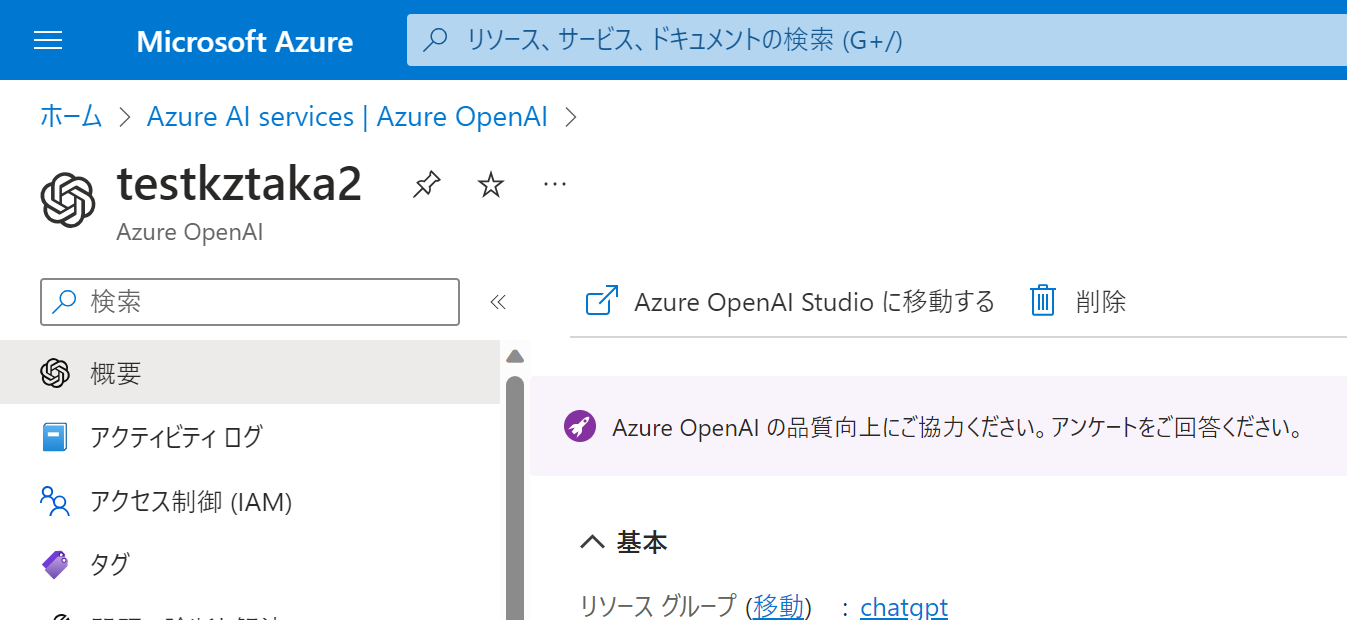
Task: Pin testkztaka2 resource to dashboard
Action: [427, 184]
